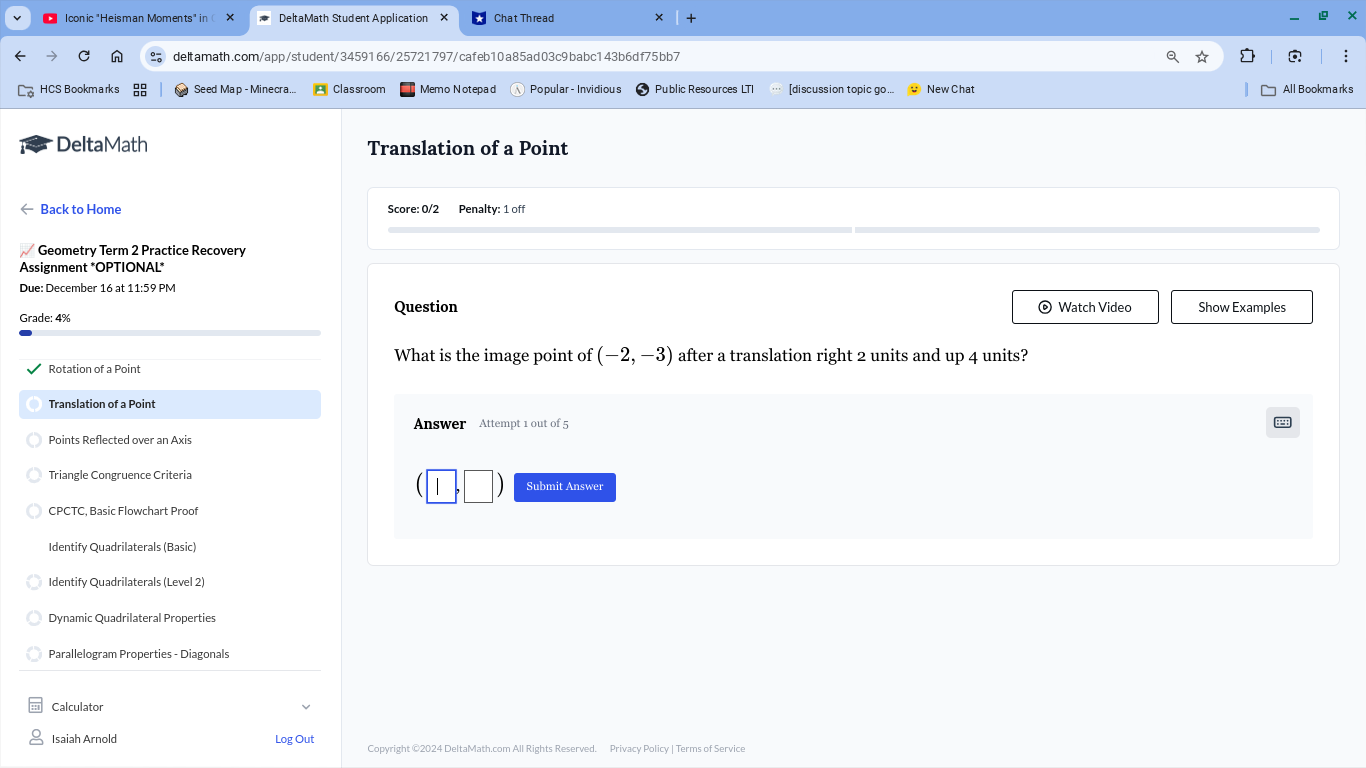This screenshot has height=768, width=1366.
Task: Go back to the previous page
Action: 21,56
